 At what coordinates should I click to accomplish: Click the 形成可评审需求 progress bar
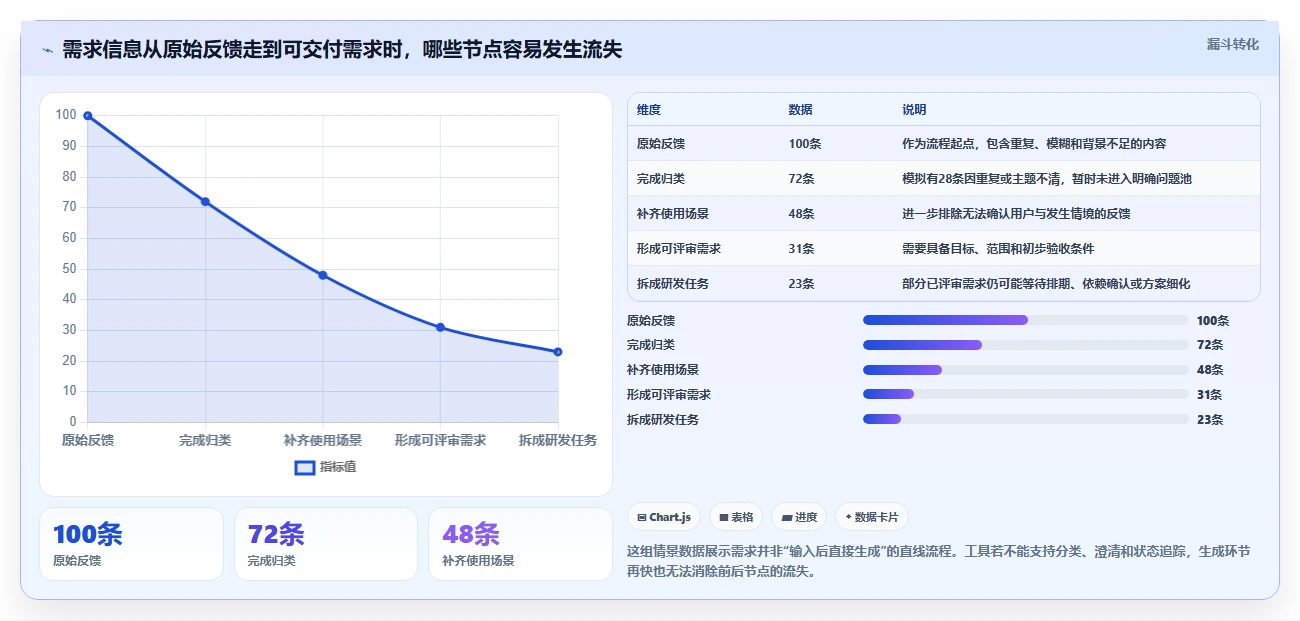(x=1025, y=394)
